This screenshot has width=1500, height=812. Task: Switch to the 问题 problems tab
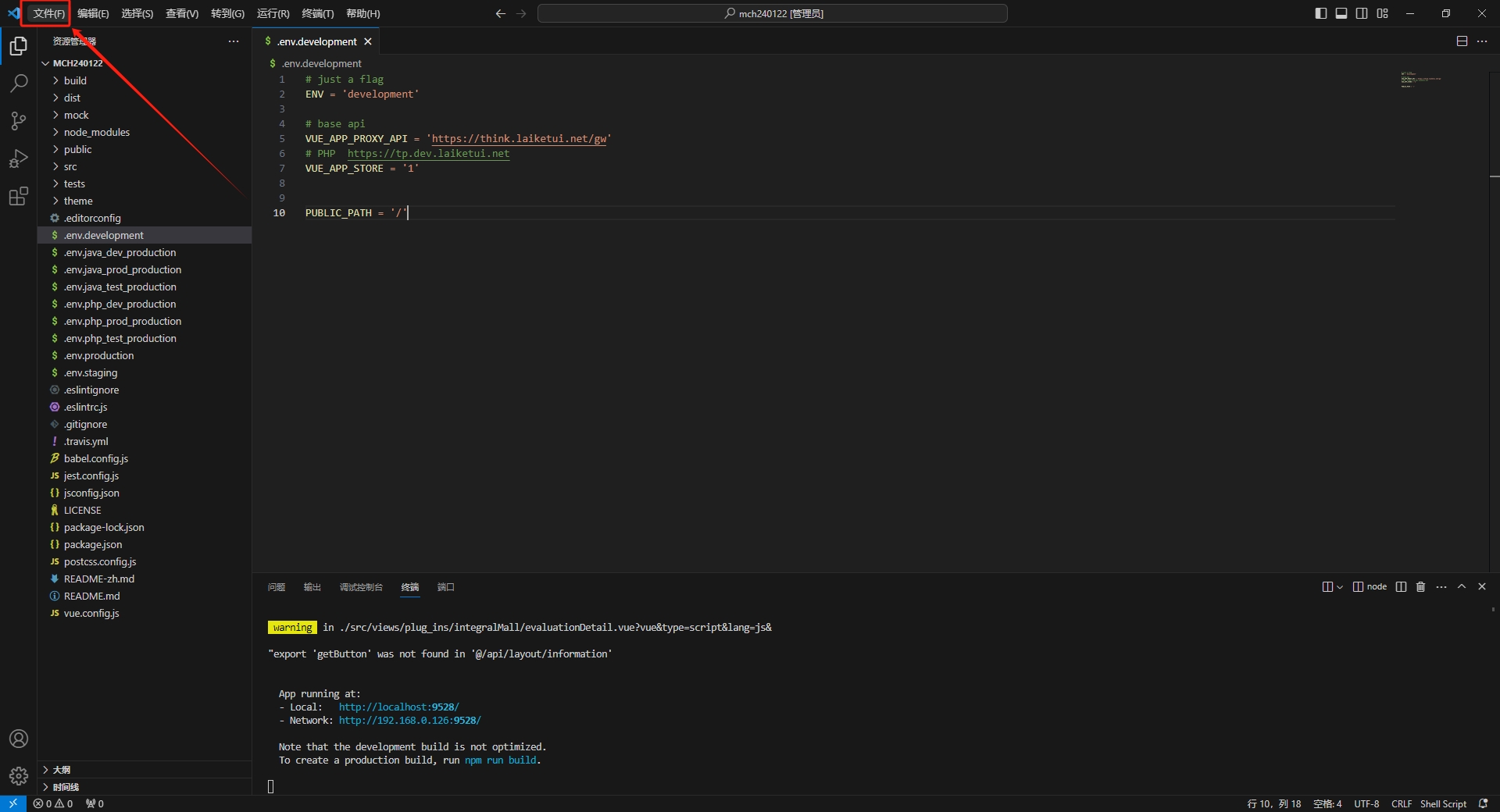click(277, 587)
